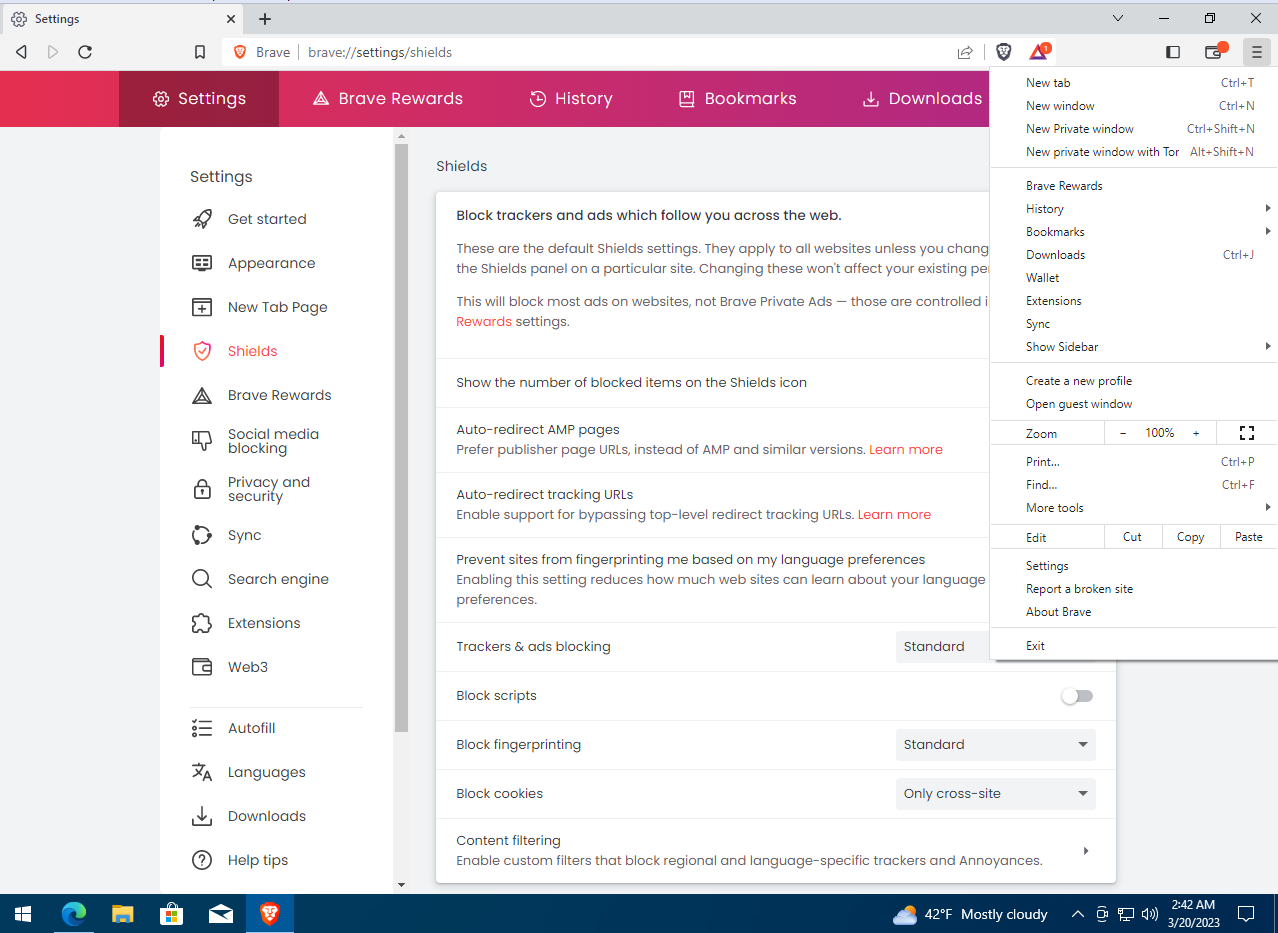Open the Trackers & ads blocking dropdown
The height and width of the screenshot is (933, 1278).
[x=943, y=647]
